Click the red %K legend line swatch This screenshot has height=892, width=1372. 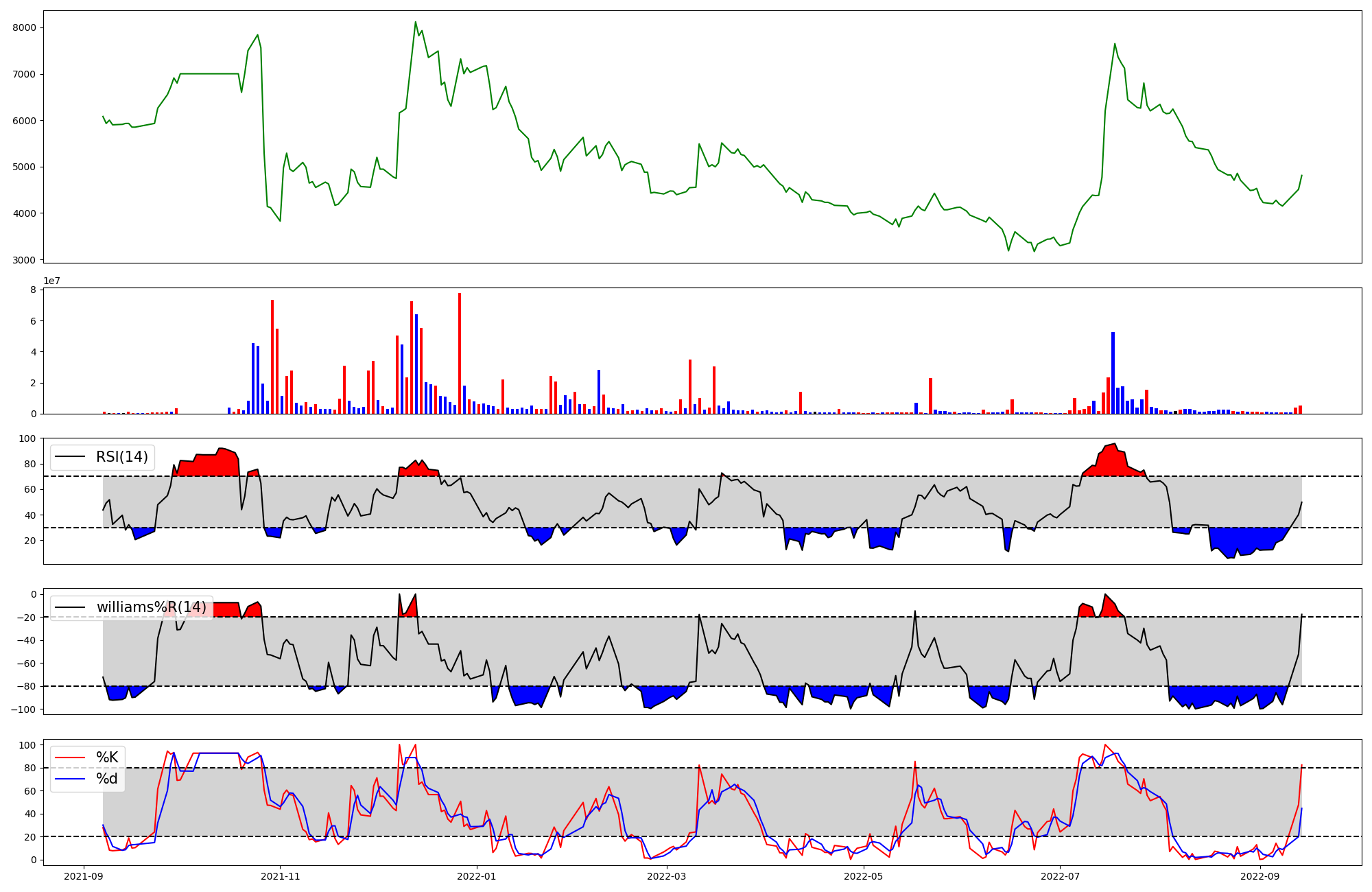coord(71,758)
